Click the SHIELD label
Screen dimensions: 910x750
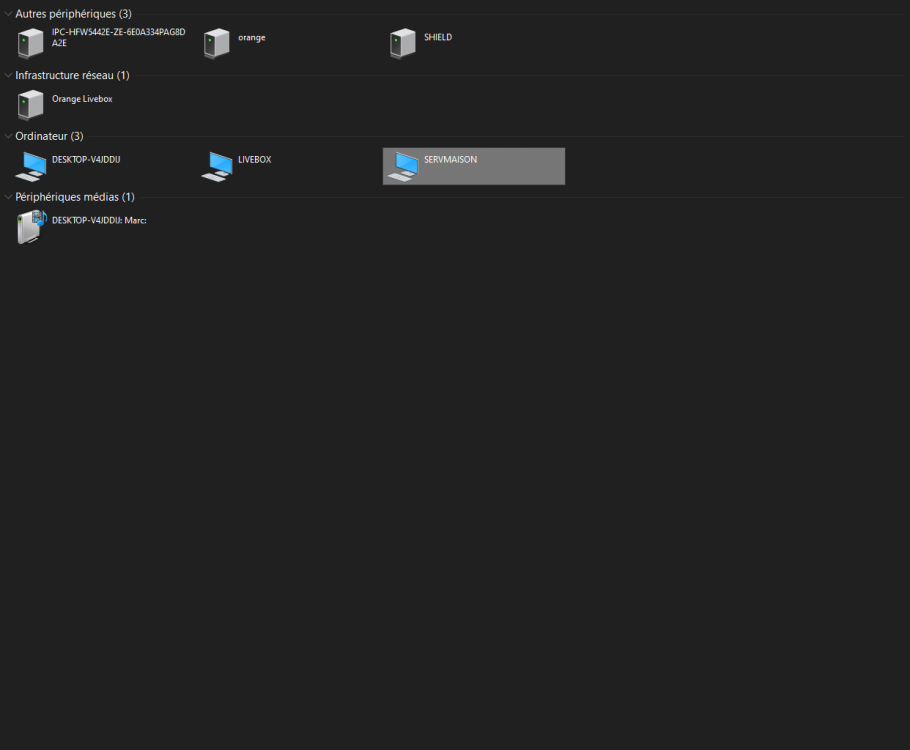click(438, 37)
